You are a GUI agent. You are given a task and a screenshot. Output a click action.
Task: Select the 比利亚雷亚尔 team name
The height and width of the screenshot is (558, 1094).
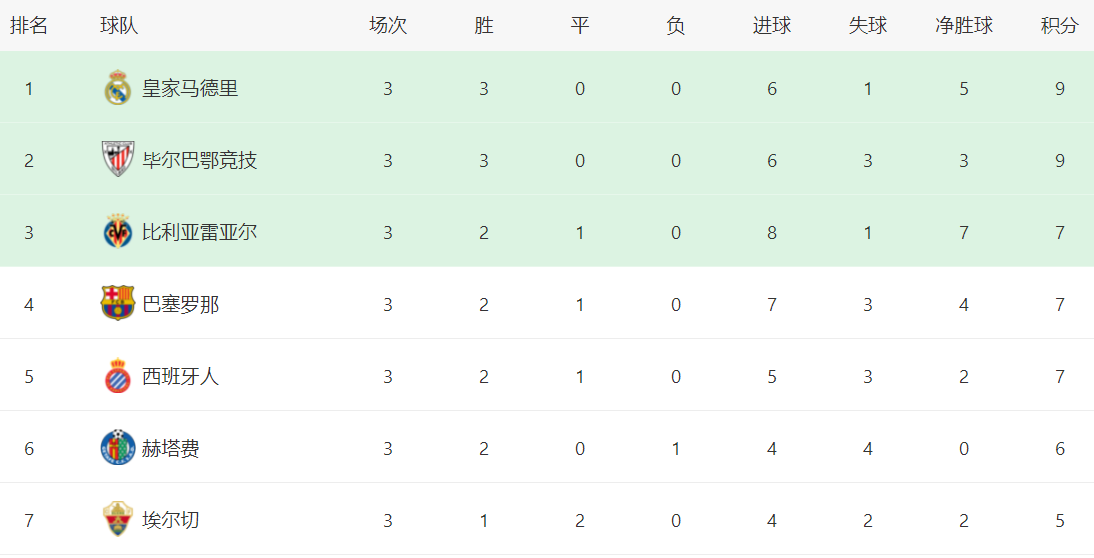point(199,232)
